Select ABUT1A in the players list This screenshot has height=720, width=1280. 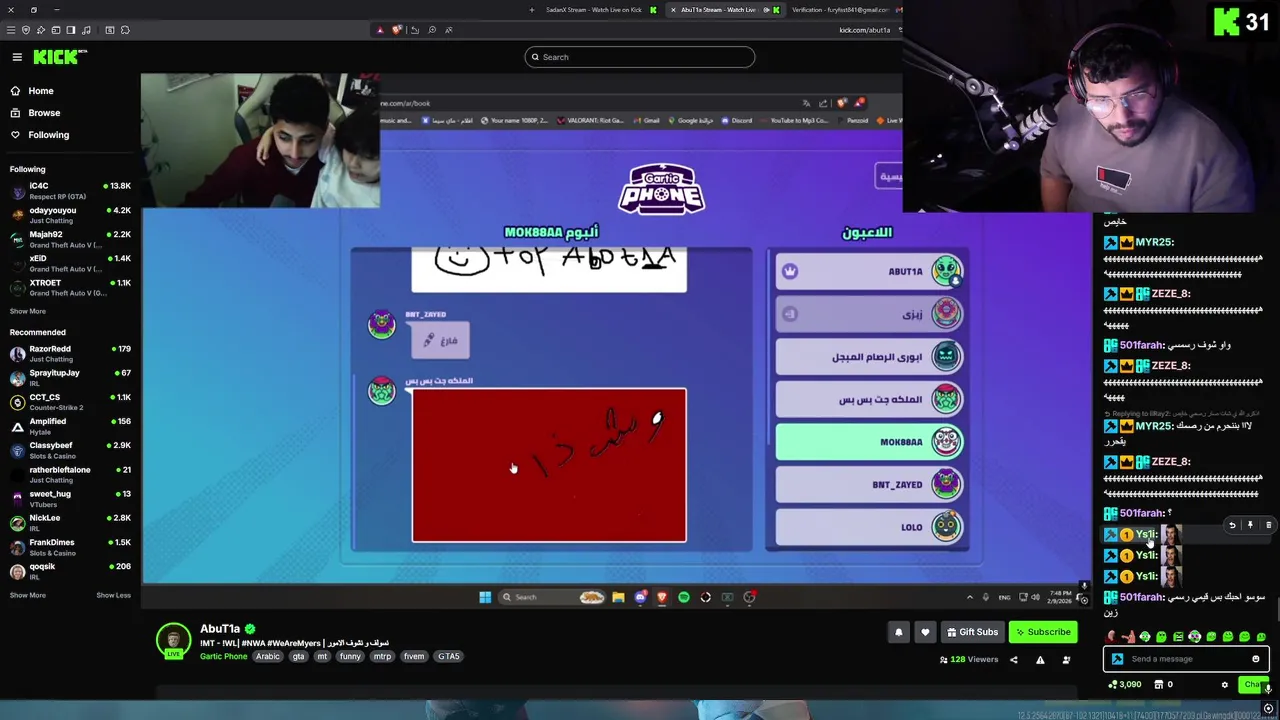(x=869, y=272)
